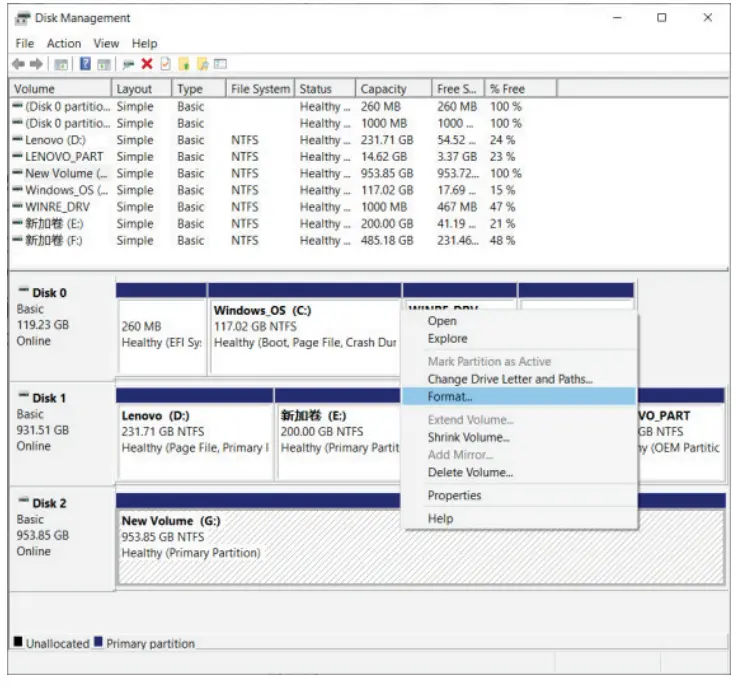The image size is (747, 687).
Task: Choose Shrink Volume... in context menu
Action: 469,437
